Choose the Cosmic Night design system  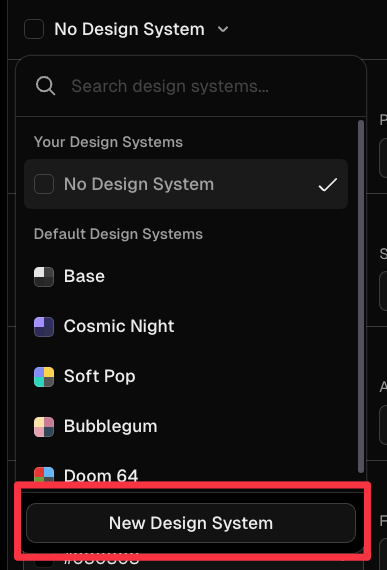[186, 326]
